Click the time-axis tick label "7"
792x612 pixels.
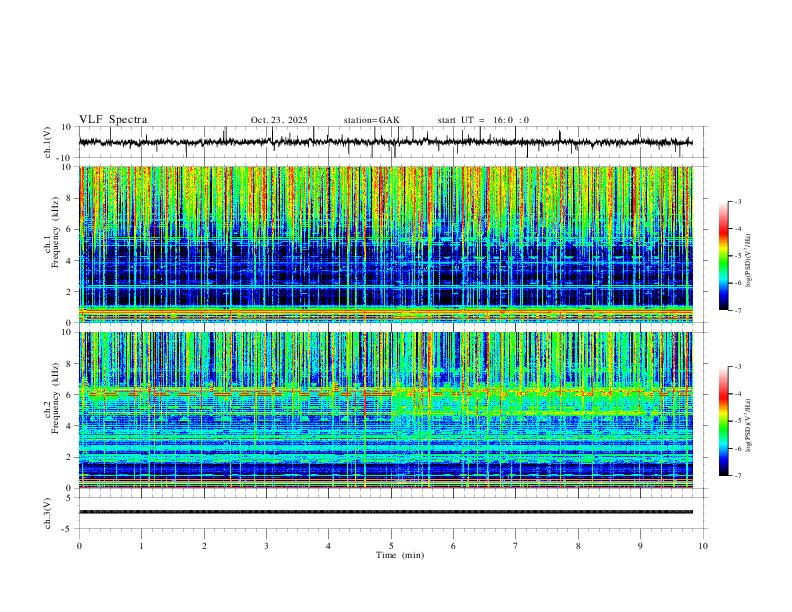coord(516,546)
